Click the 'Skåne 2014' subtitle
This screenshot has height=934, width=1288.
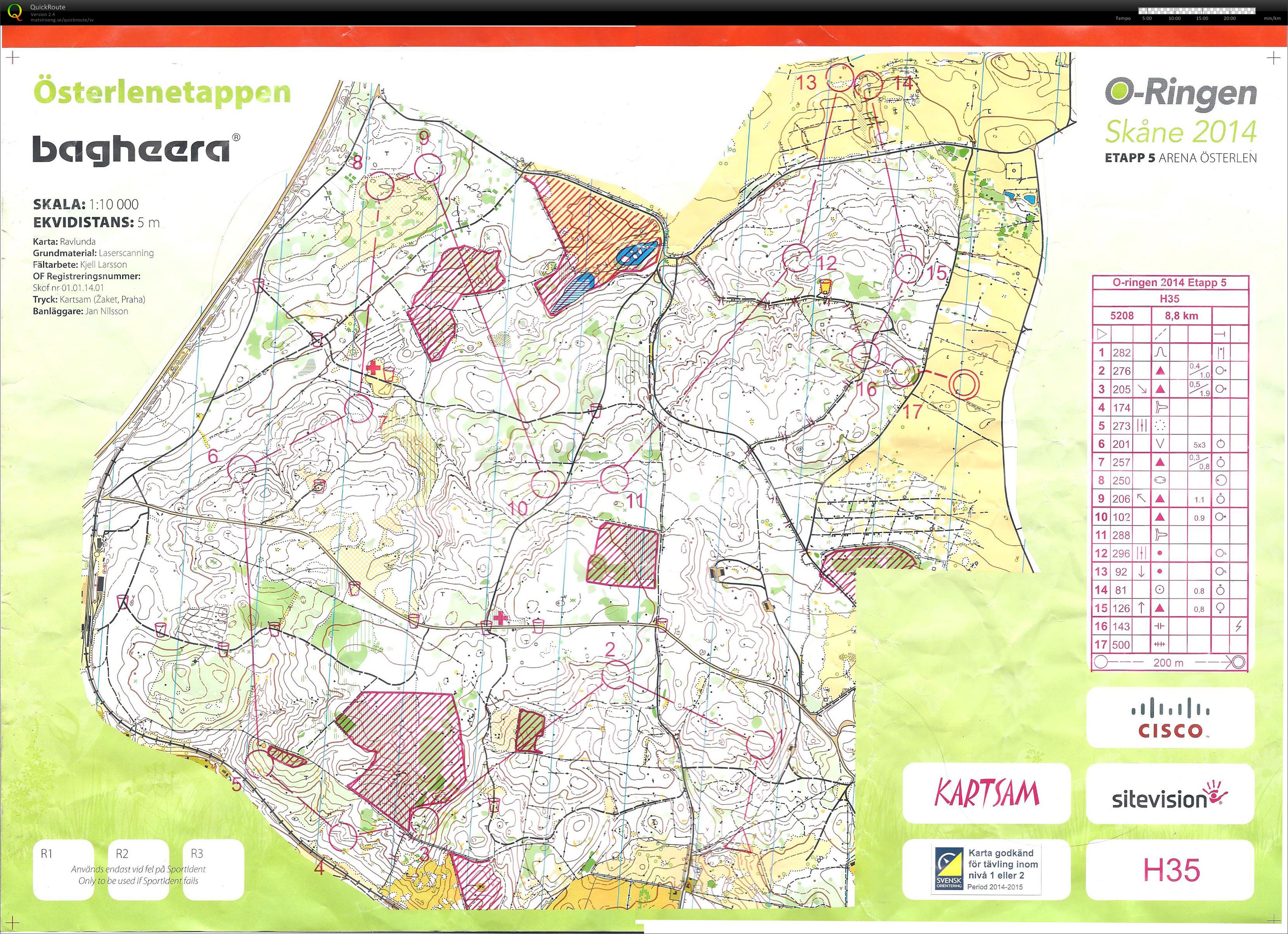(1181, 132)
